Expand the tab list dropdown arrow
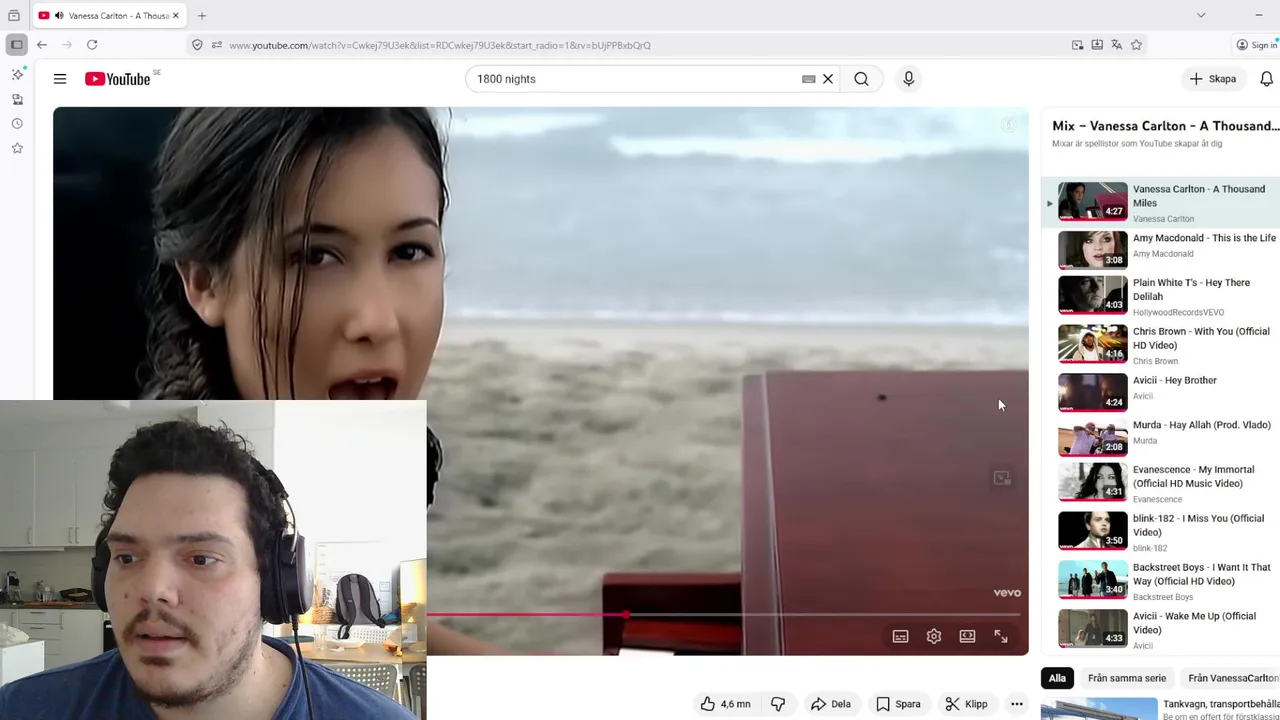Image resolution: width=1280 pixels, height=720 pixels. point(1201,15)
